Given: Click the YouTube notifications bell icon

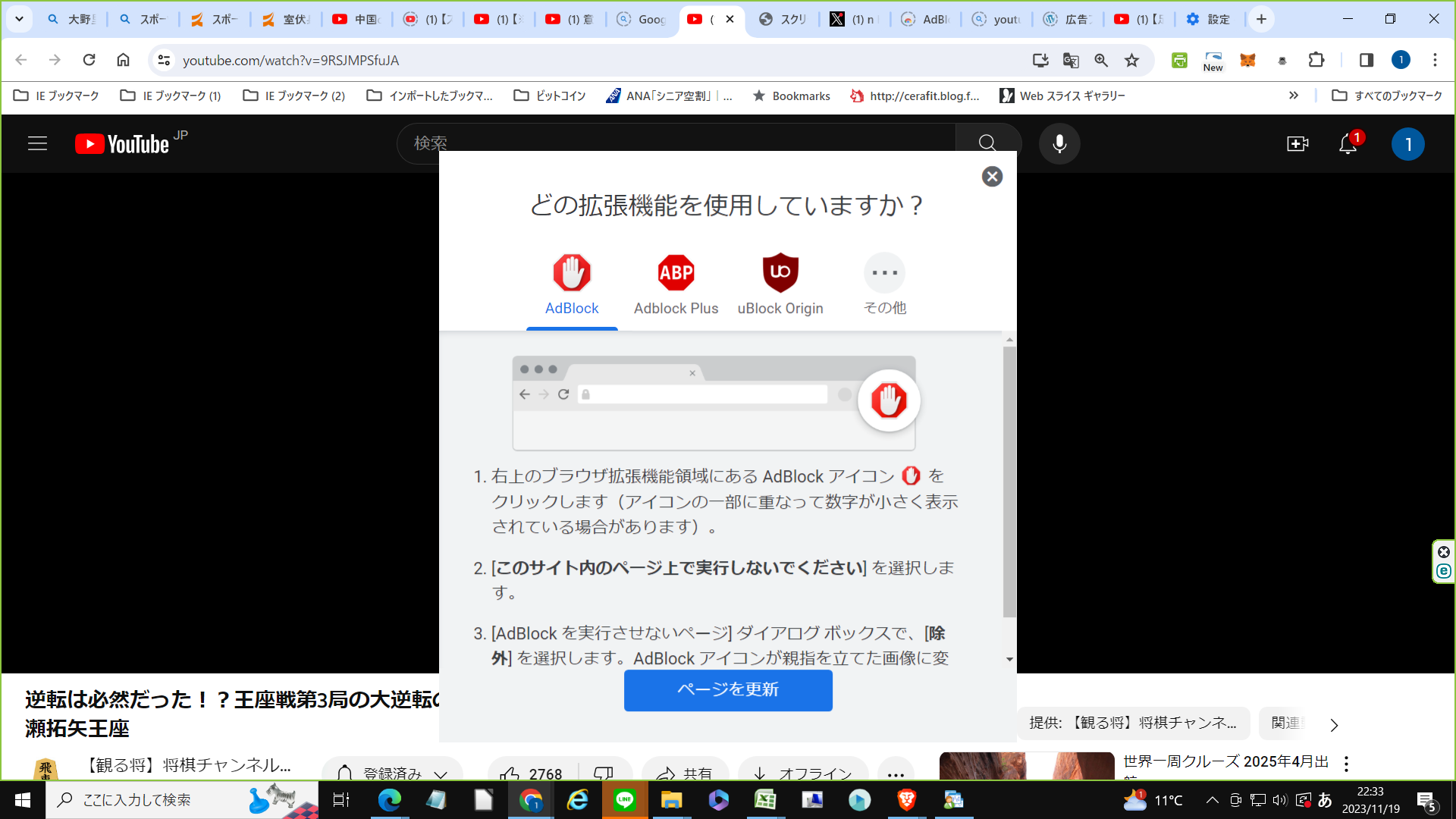Looking at the screenshot, I should click(1348, 144).
